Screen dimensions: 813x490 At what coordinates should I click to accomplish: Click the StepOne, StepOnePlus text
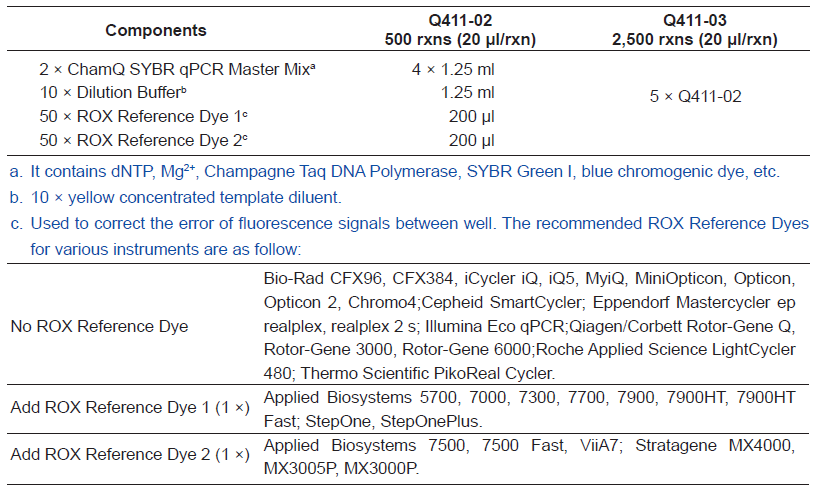point(394,421)
